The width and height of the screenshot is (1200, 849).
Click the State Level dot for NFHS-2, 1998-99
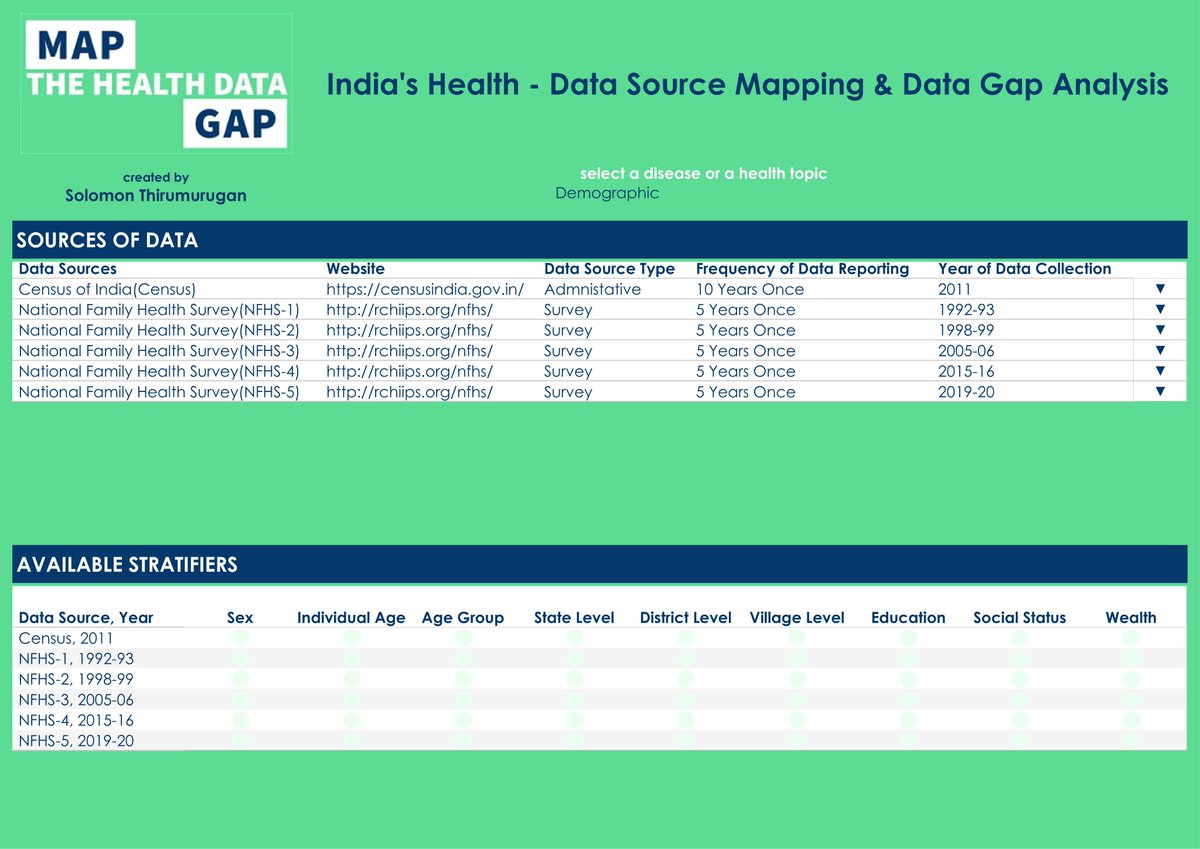(574, 679)
